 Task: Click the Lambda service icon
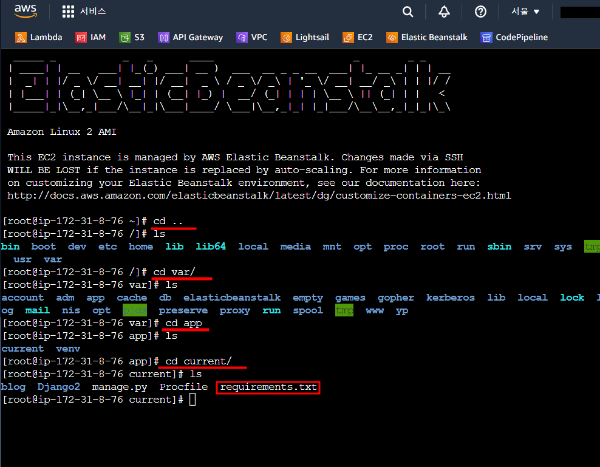[x=21, y=38]
